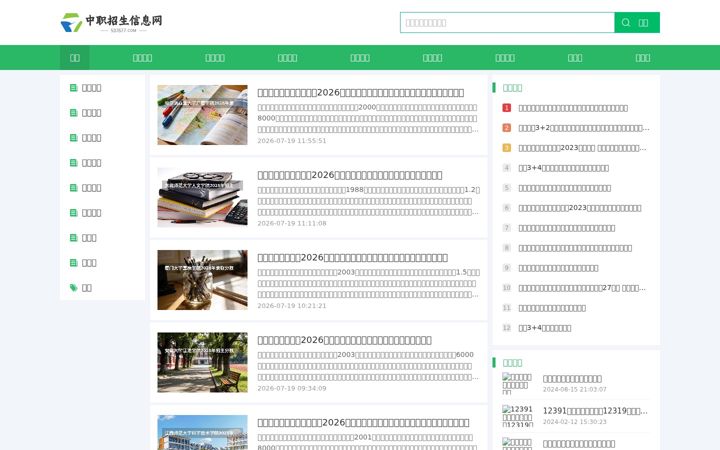Click the eighth list icon in the left sidebar
The width and height of the screenshot is (720, 450).
(x=73, y=263)
